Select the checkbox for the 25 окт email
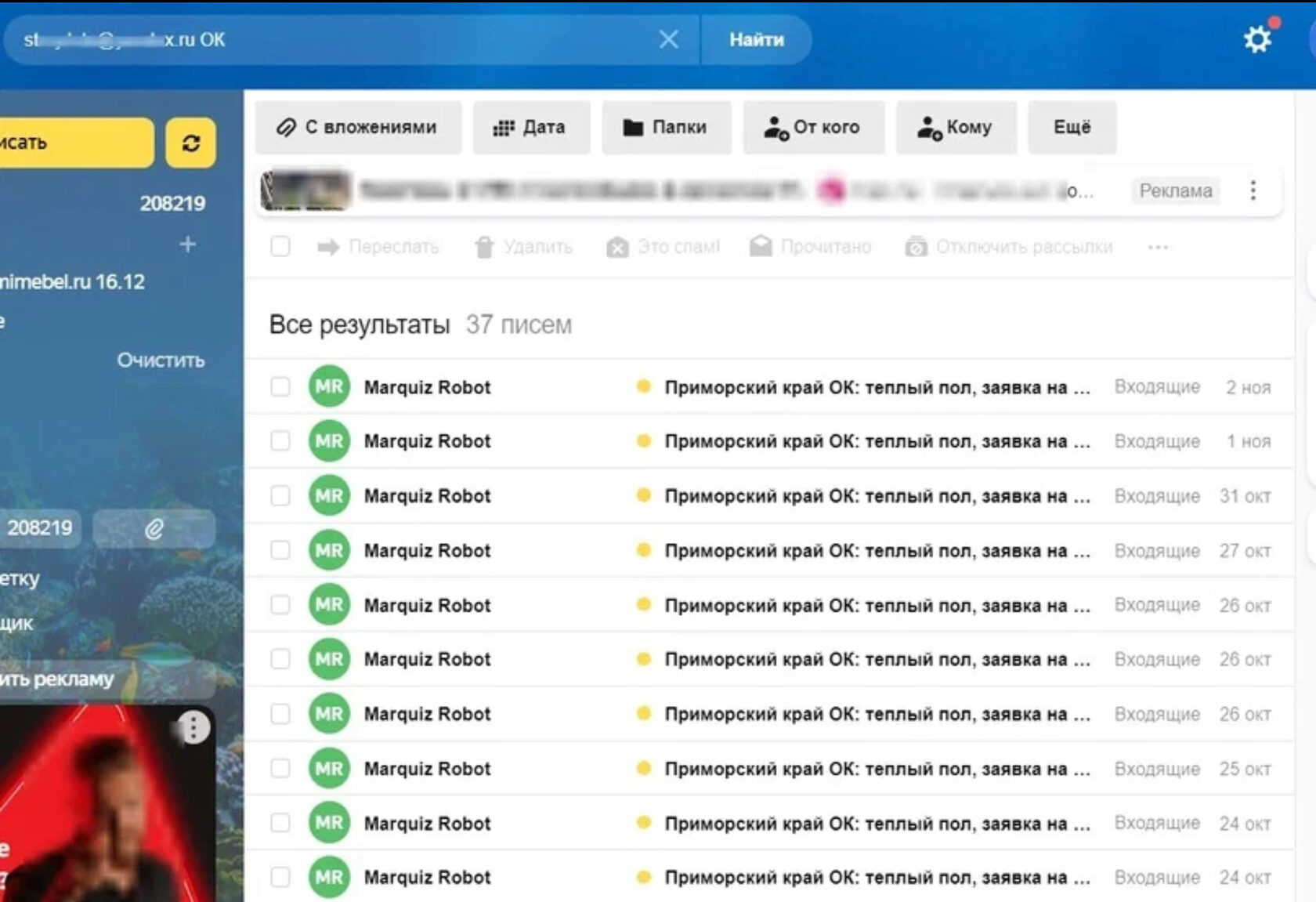Screen dimensions: 1316x902 pos(280,769)
